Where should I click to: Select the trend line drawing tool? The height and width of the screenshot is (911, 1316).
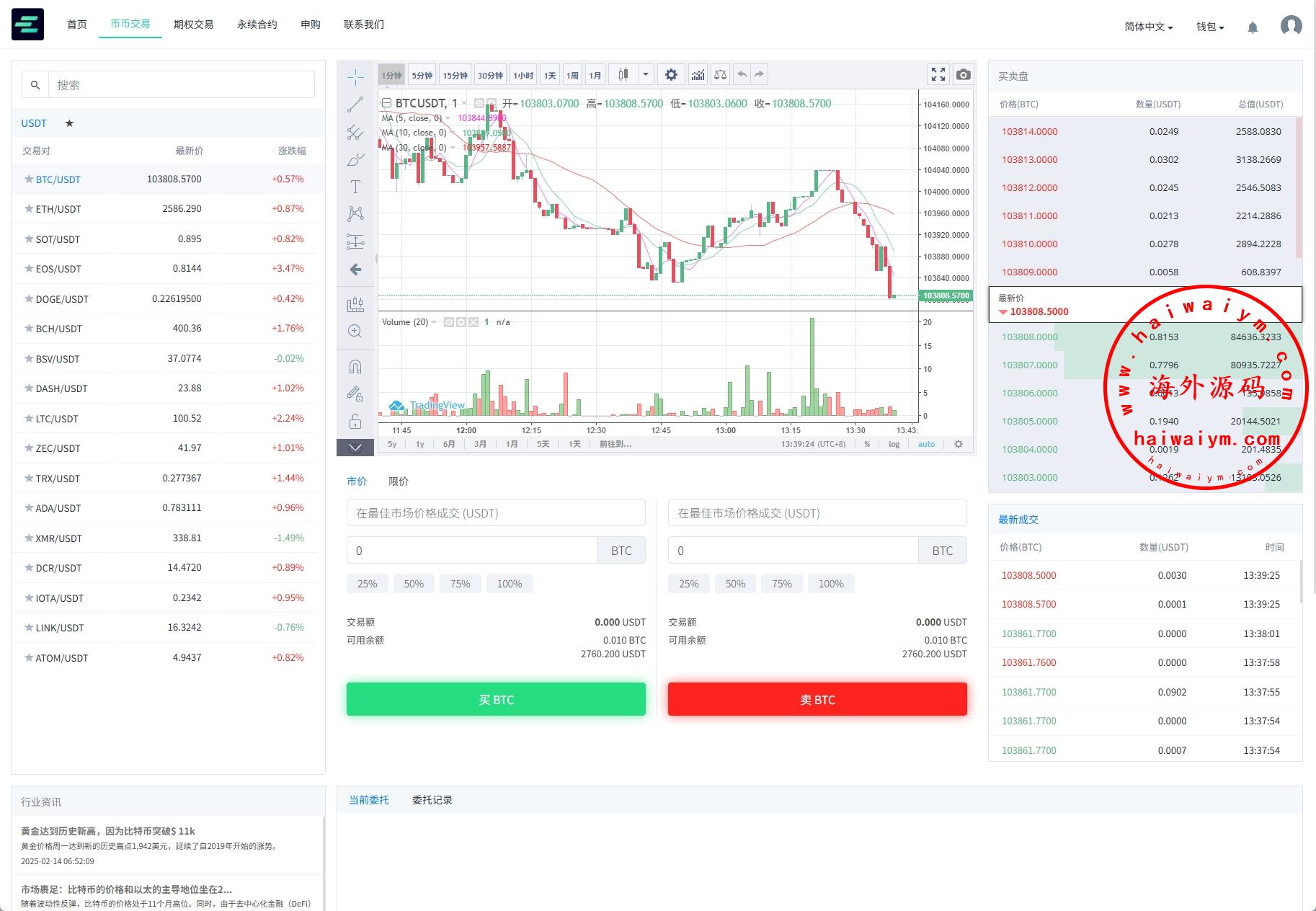[355, 105]
